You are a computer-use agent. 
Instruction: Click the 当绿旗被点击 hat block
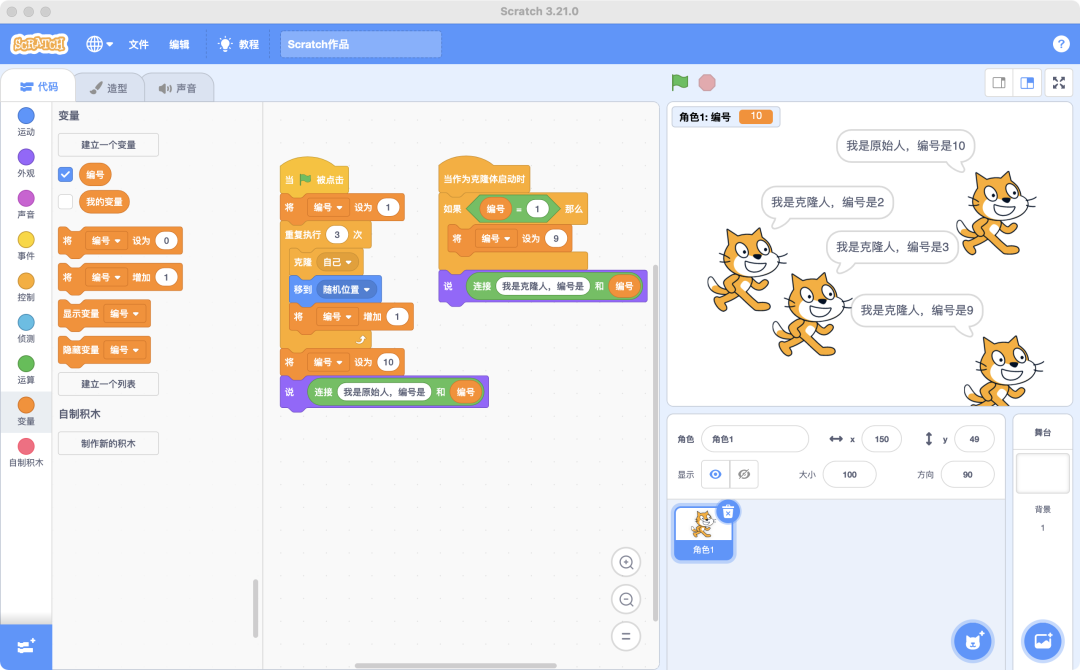[314, 176]
